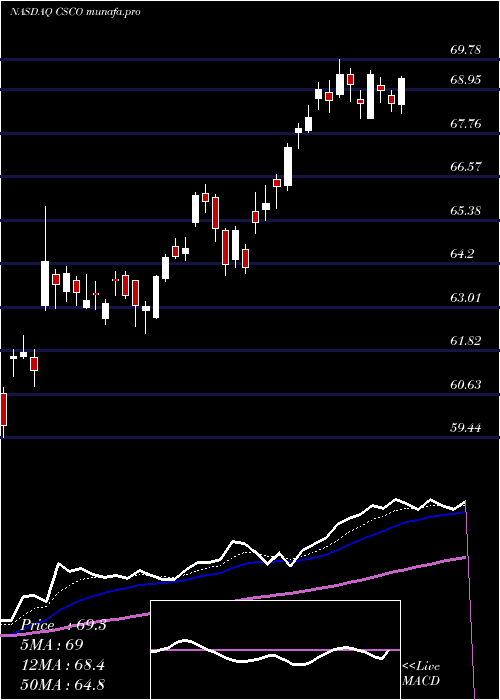500x700 pixels.
Task: Click the Price : 69.3 readout
Action: pos(63,625)
